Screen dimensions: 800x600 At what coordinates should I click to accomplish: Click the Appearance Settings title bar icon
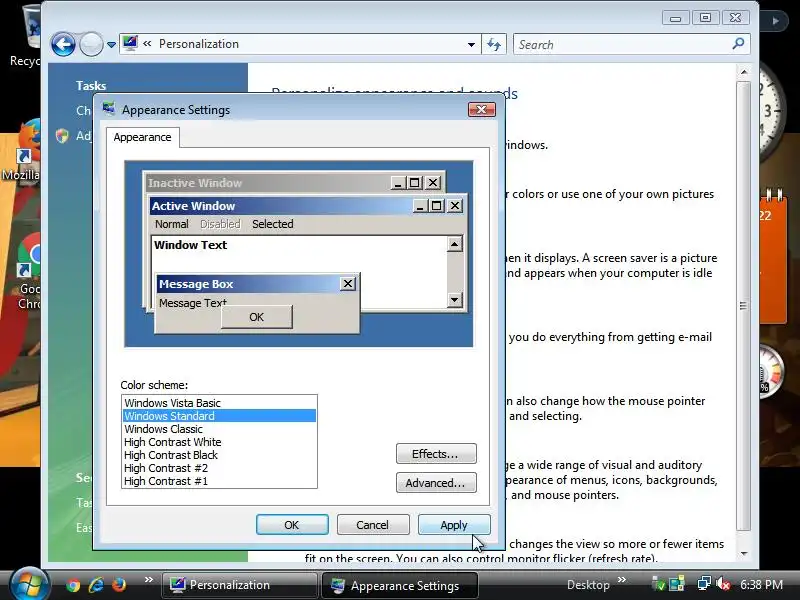tap(109, 109)
